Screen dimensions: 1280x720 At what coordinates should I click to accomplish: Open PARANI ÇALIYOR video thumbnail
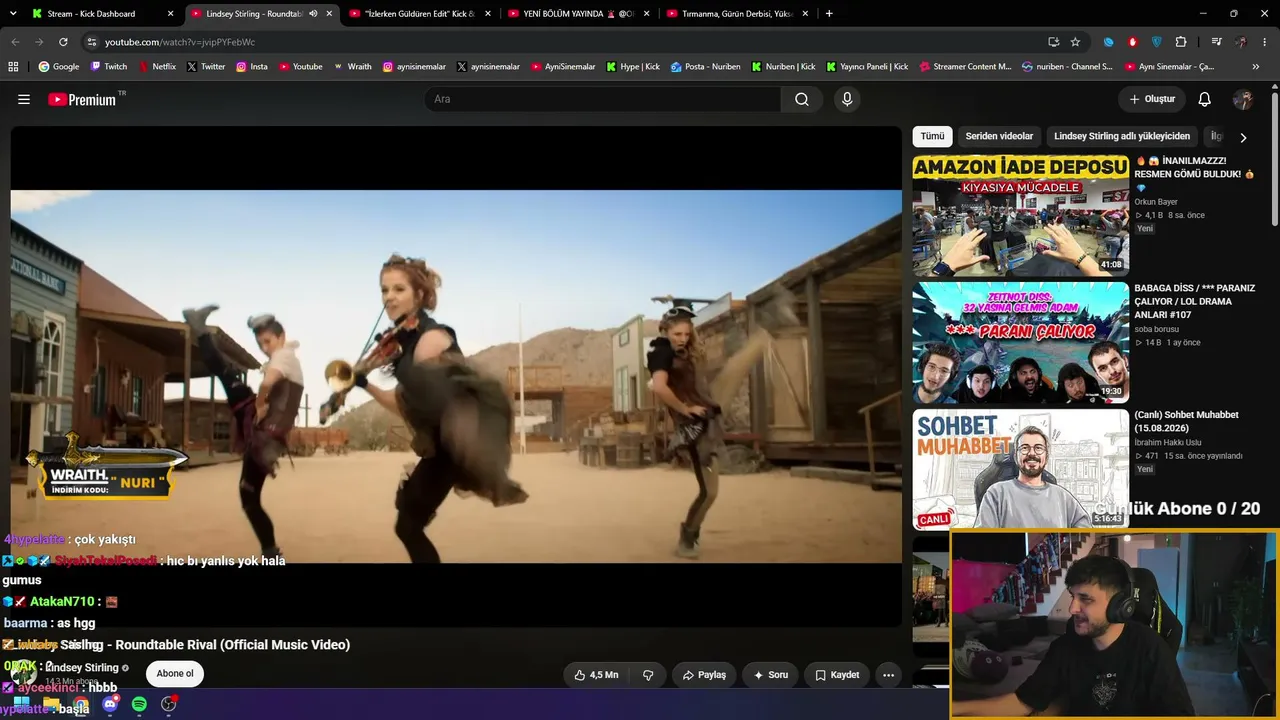(x=1020, y=343)
